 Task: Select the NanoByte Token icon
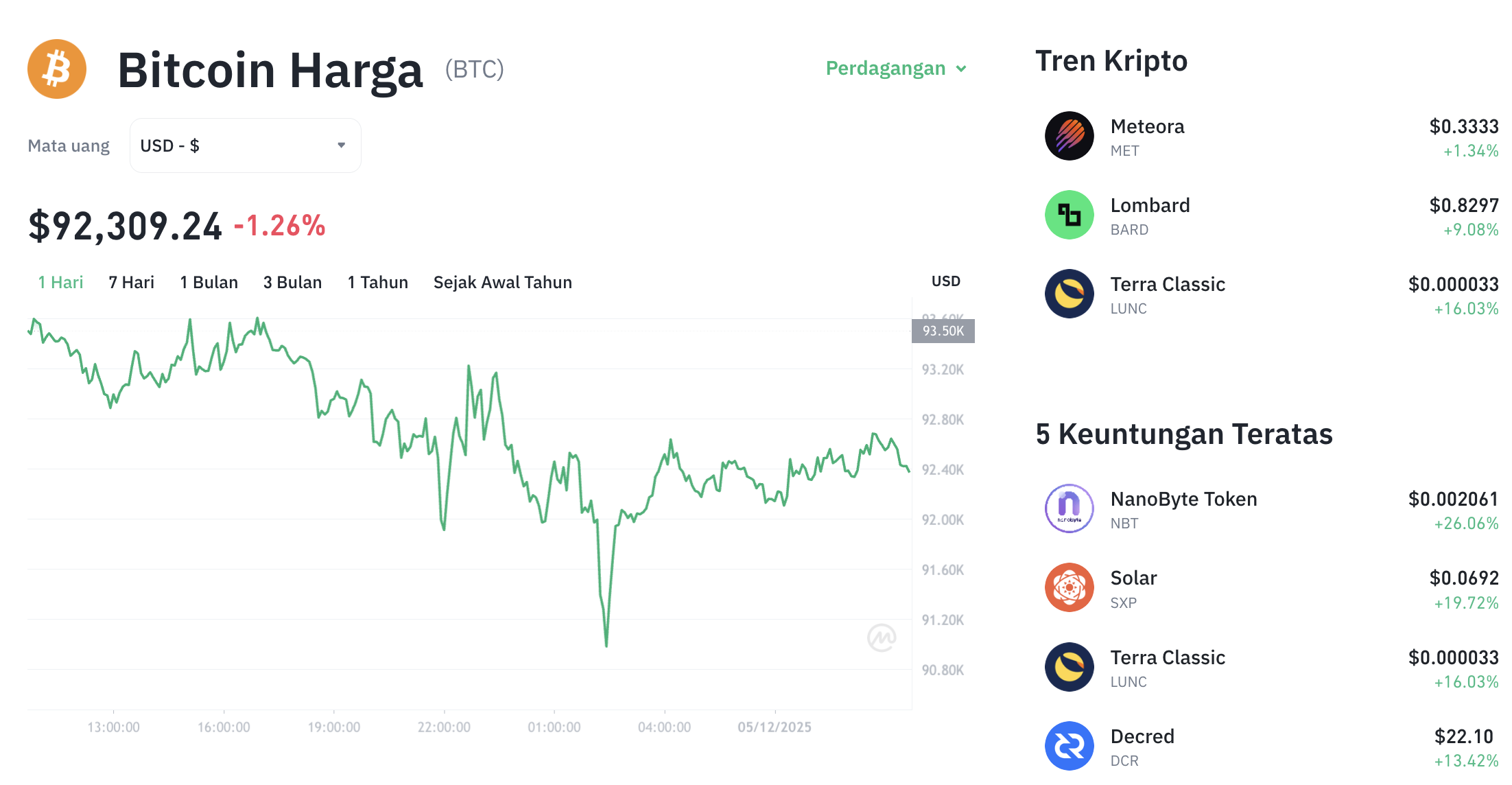1068,508
